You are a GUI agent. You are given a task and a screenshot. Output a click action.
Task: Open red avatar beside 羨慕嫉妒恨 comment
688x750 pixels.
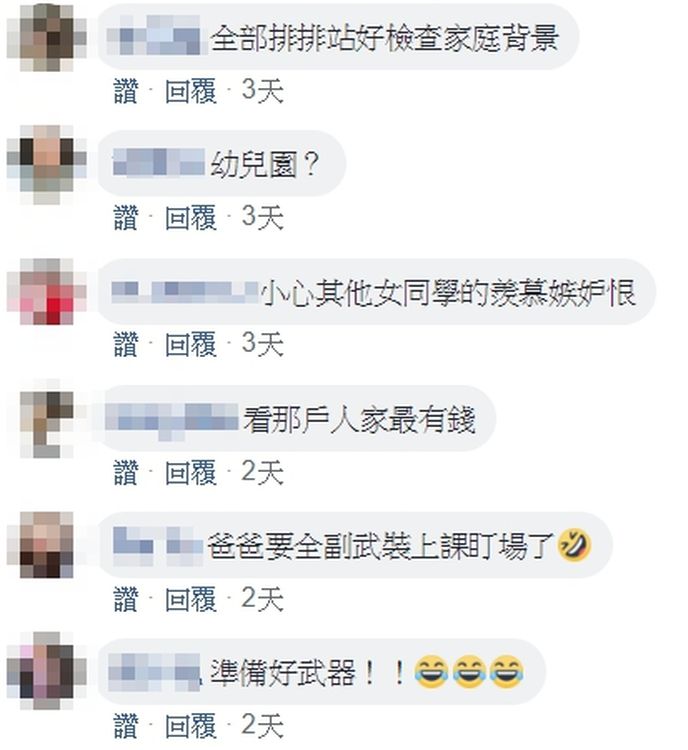tap(47, 291)
